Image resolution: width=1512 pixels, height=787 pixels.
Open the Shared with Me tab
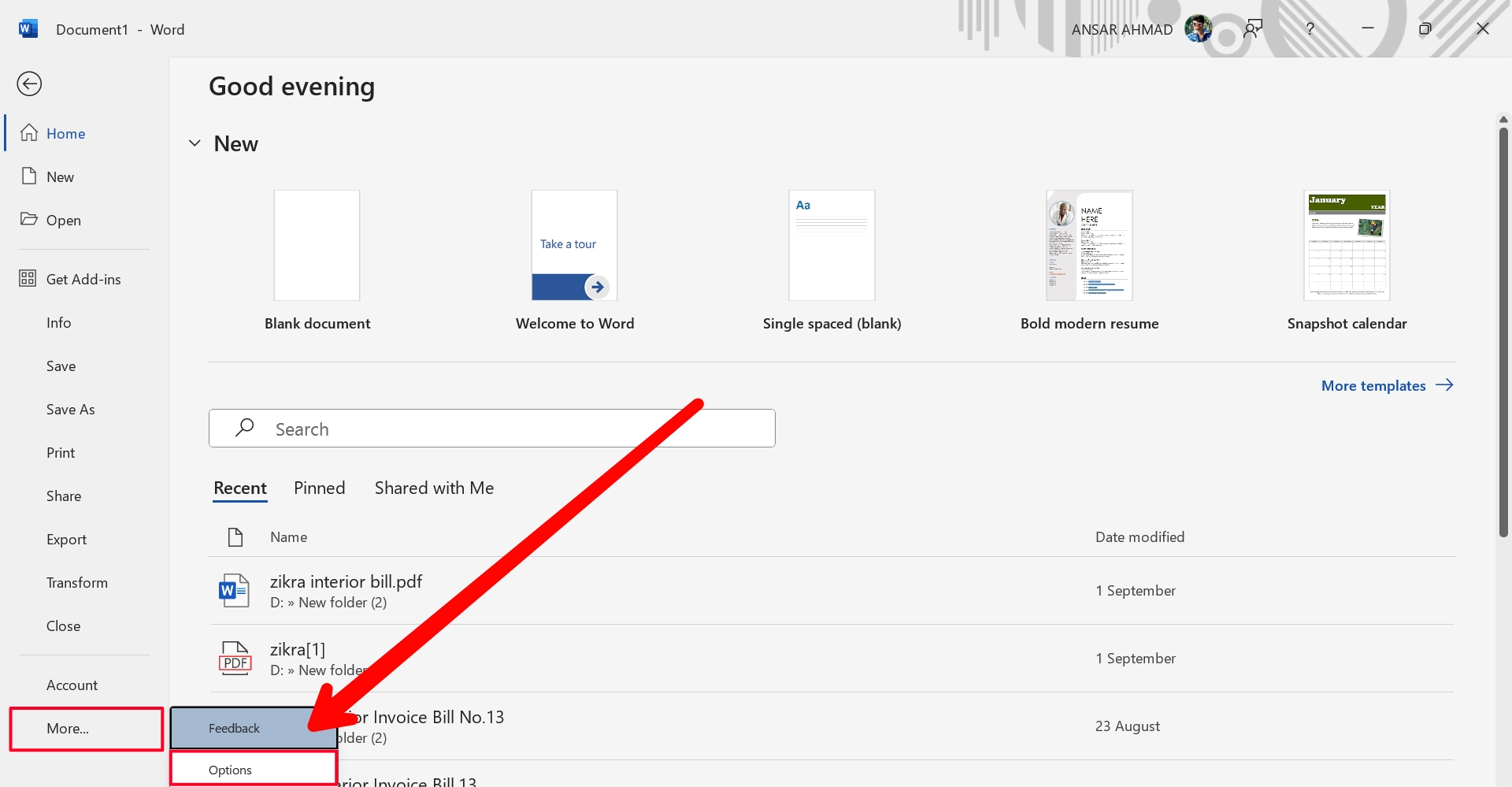[433, 488]
